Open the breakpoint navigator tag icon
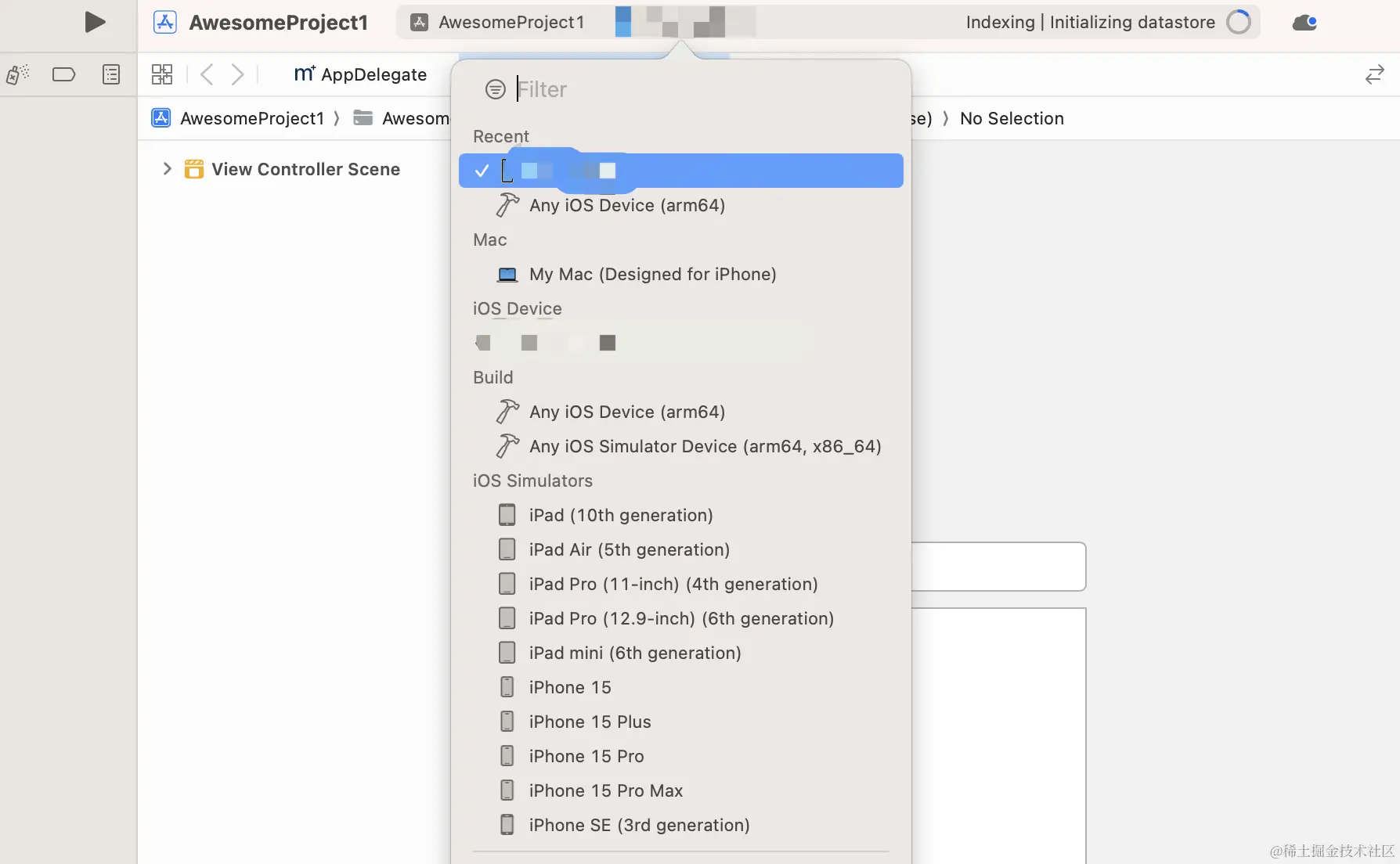 [x=63, y=74]
